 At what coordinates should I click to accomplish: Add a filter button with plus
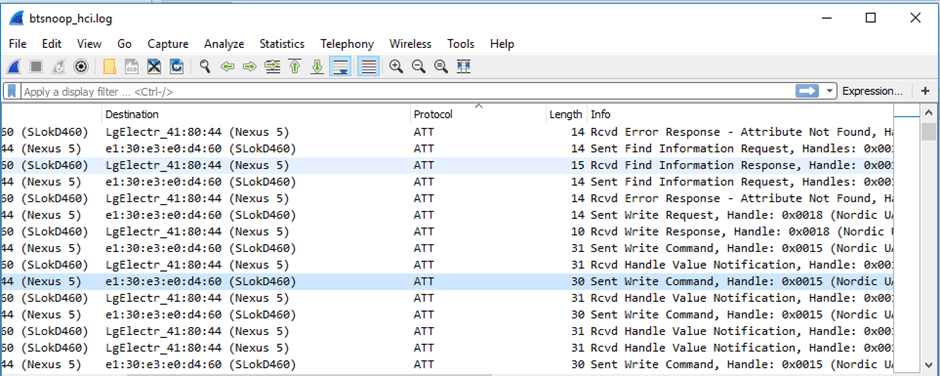[x=925, y=91]
